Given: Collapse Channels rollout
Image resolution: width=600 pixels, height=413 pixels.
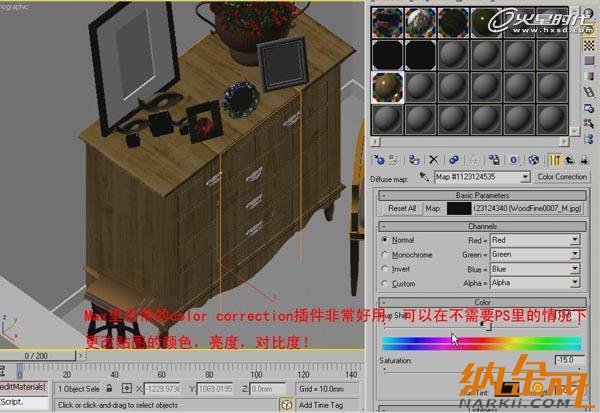Looking at the screenshot, I should pyautogui.click(x=482, y=226).
